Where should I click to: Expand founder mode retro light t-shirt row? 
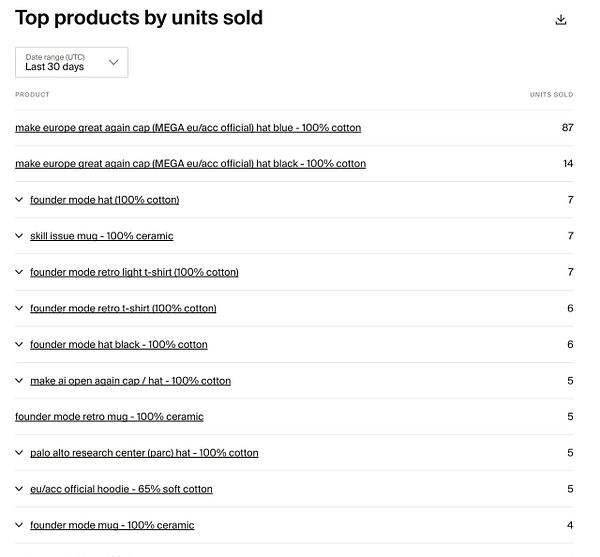pyautogui.click(x=19, y=272)
